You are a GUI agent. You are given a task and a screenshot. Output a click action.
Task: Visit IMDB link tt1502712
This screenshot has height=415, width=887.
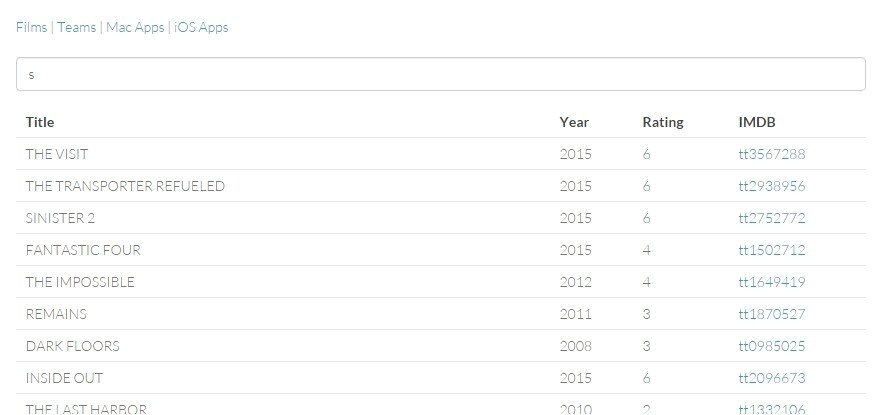pos(771,250)
